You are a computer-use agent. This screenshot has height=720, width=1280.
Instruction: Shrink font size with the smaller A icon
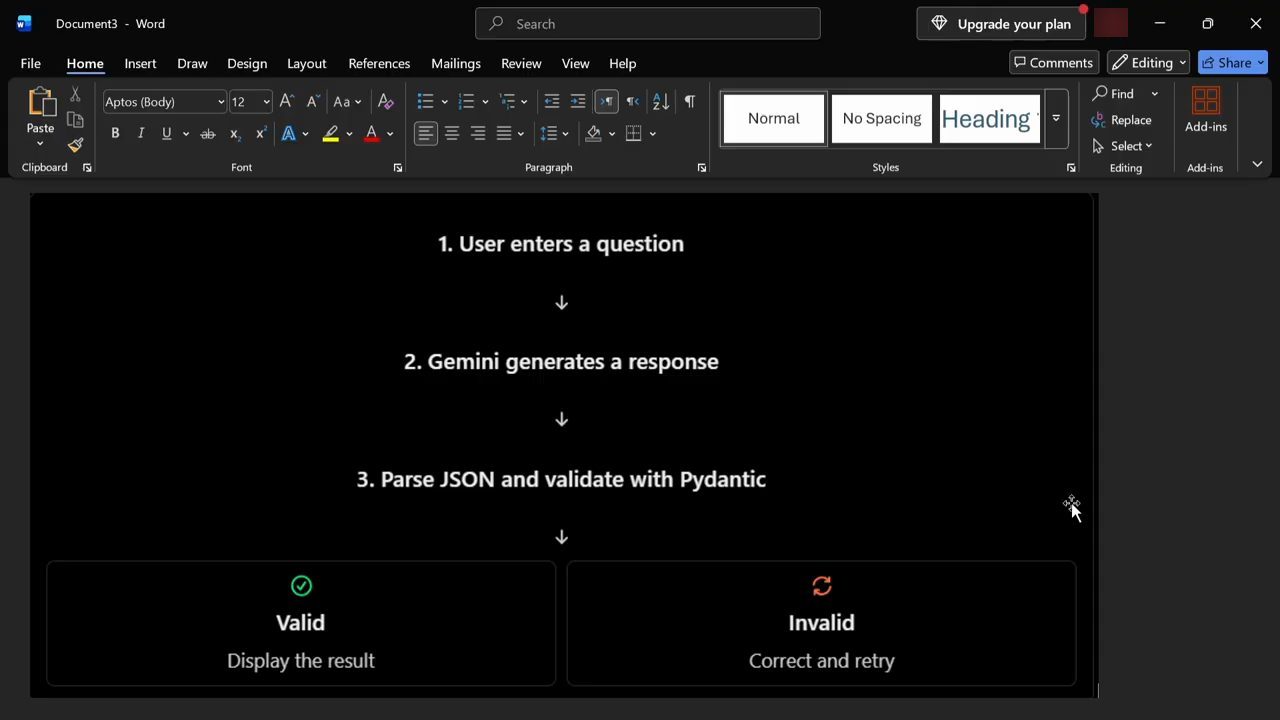coord(312,101)
